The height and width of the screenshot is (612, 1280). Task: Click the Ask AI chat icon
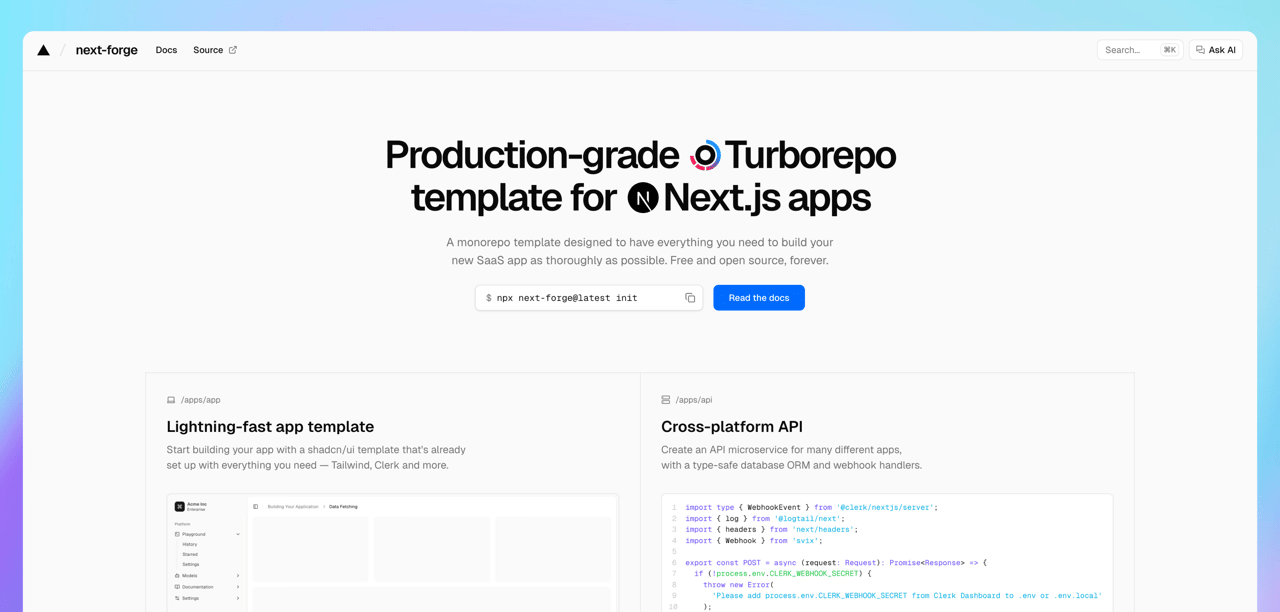tap(1201, 50)
